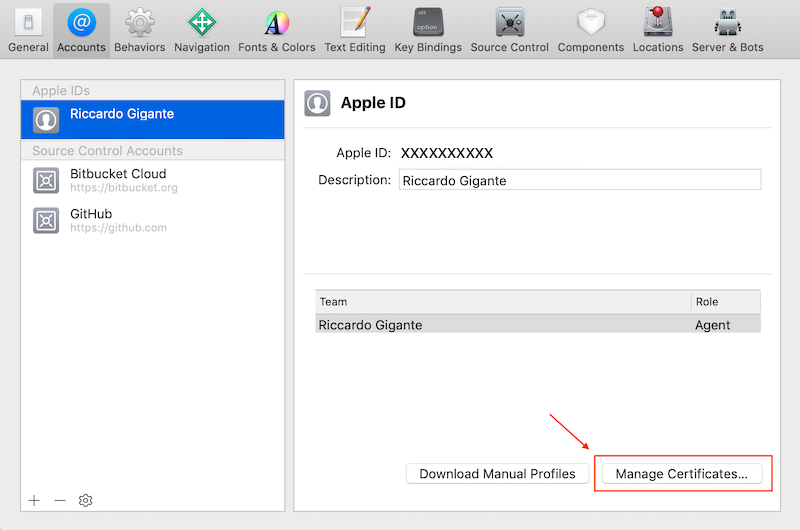Screen dimensions: 800x530
Task: Select the Behaviors preferences icon
Action: click(x=140, y=30)
